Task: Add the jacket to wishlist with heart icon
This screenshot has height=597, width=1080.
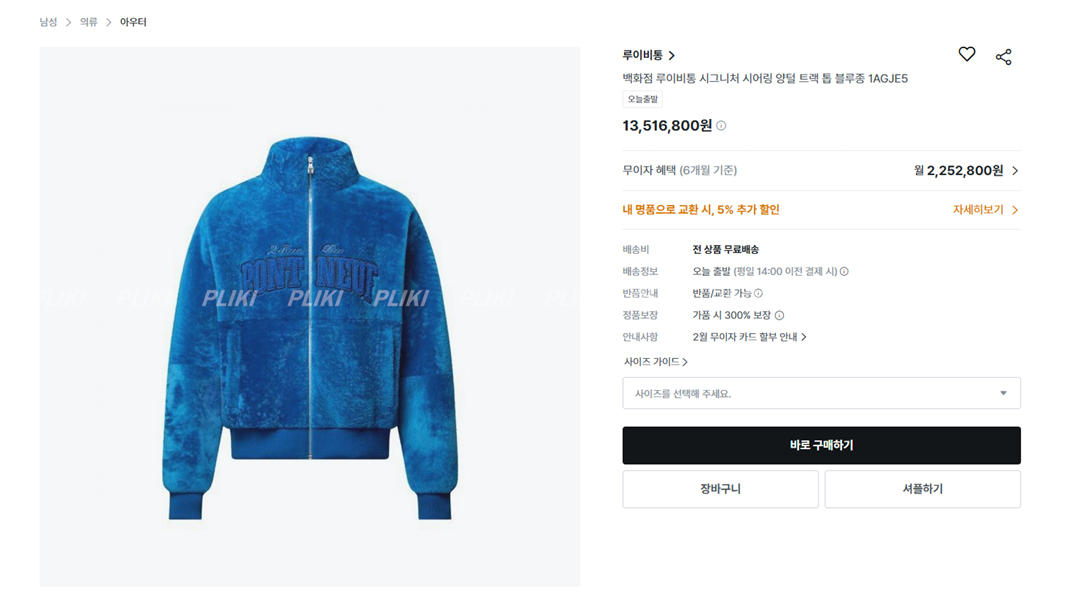Action: click(x=966, y=54)
